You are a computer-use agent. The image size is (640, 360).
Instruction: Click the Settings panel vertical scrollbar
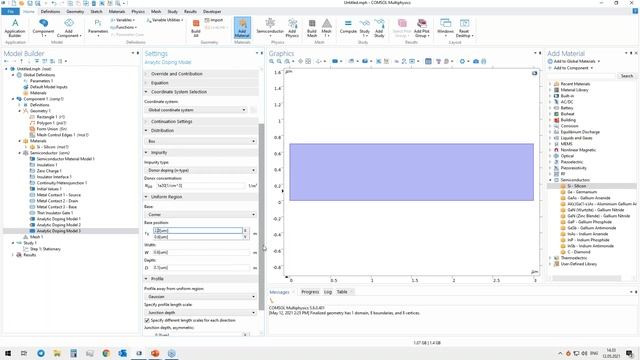click(x=262, y=216)
